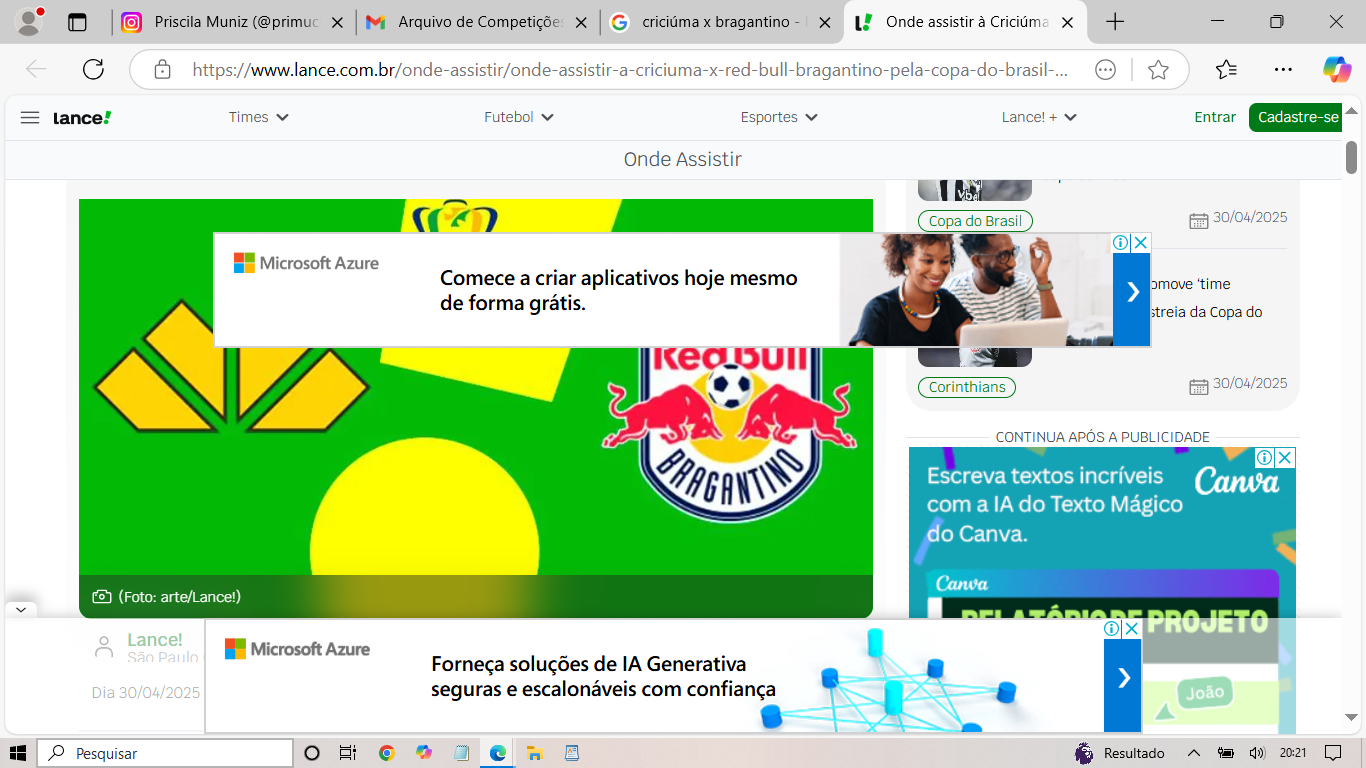Open the browser profile avatar
Screen dimensions: 1366x768
(29, 21)
